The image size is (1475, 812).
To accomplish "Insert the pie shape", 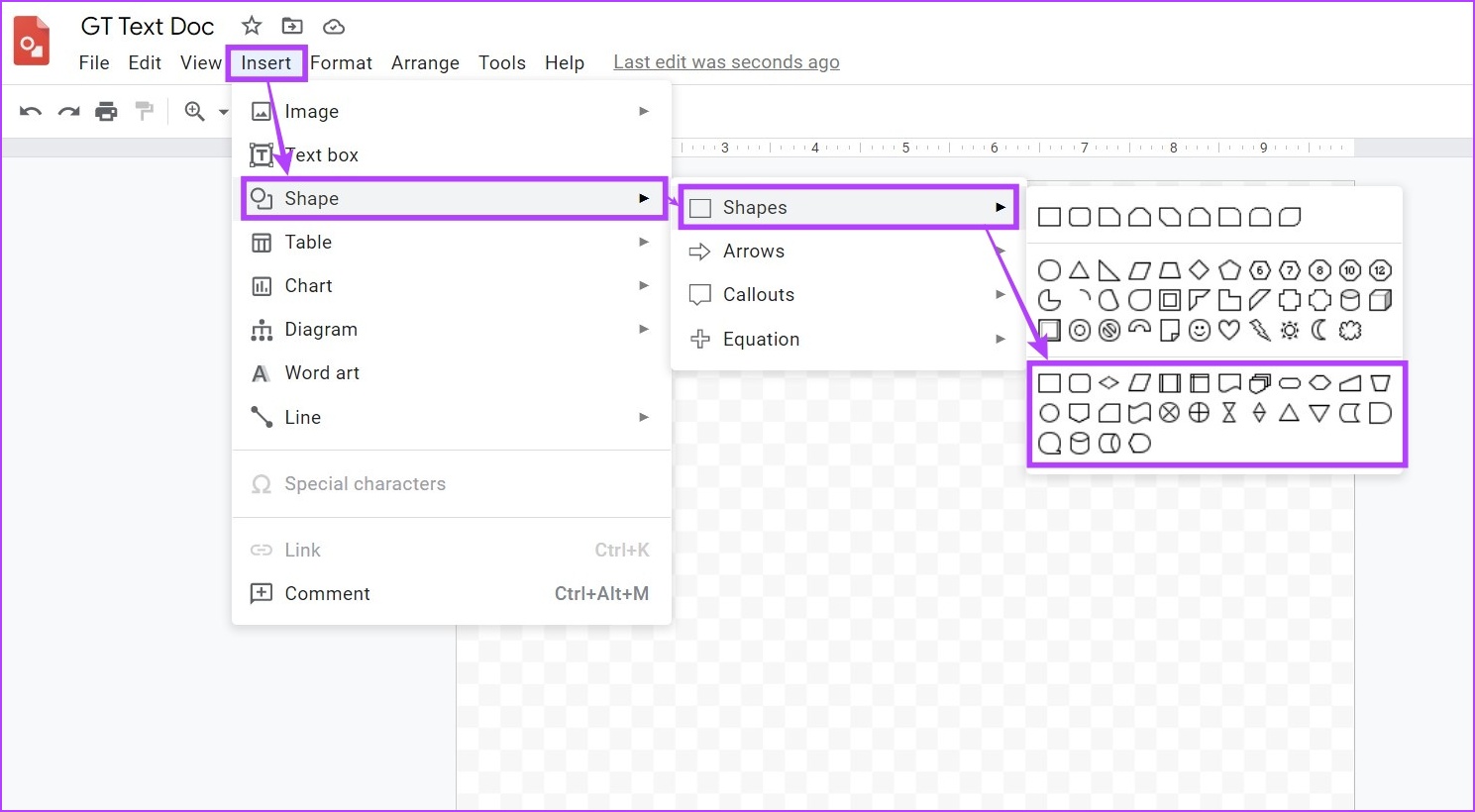I will click(x=1049, y=300).
